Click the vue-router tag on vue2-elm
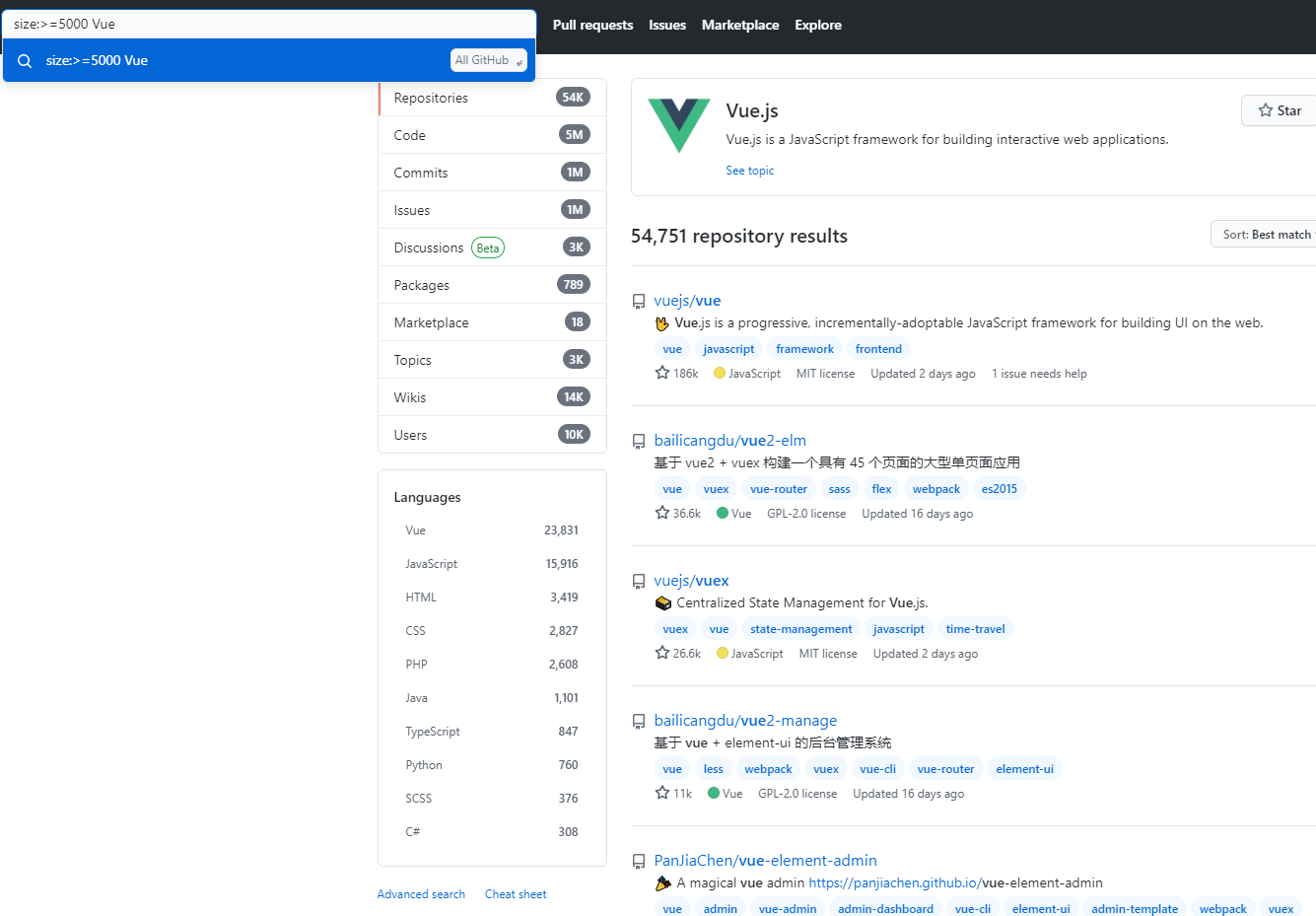 (x=778, y=489)
